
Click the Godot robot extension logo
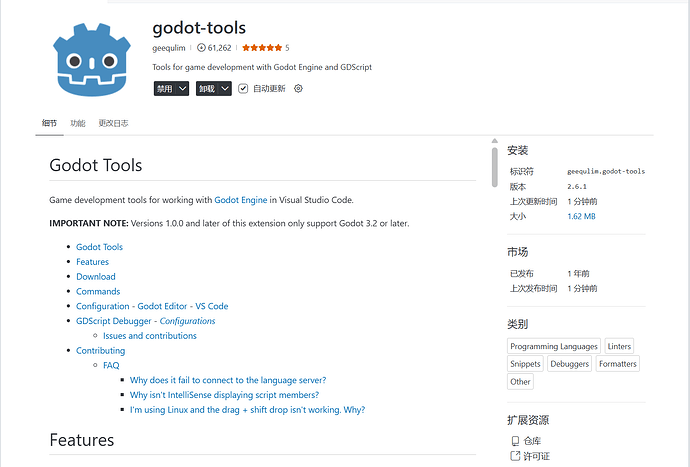click(92, 60)
